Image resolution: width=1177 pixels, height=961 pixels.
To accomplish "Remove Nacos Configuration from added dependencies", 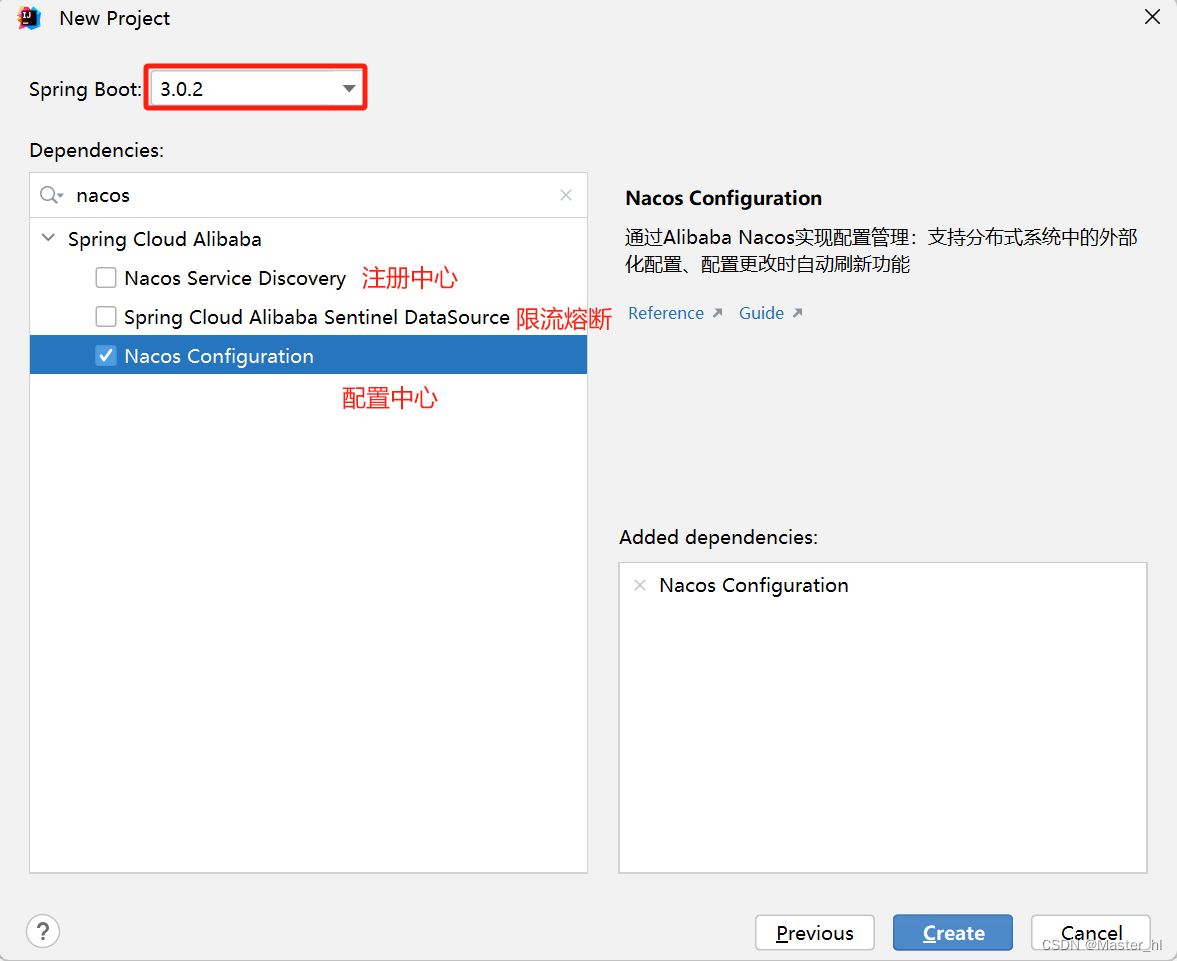I will [640, 585].
